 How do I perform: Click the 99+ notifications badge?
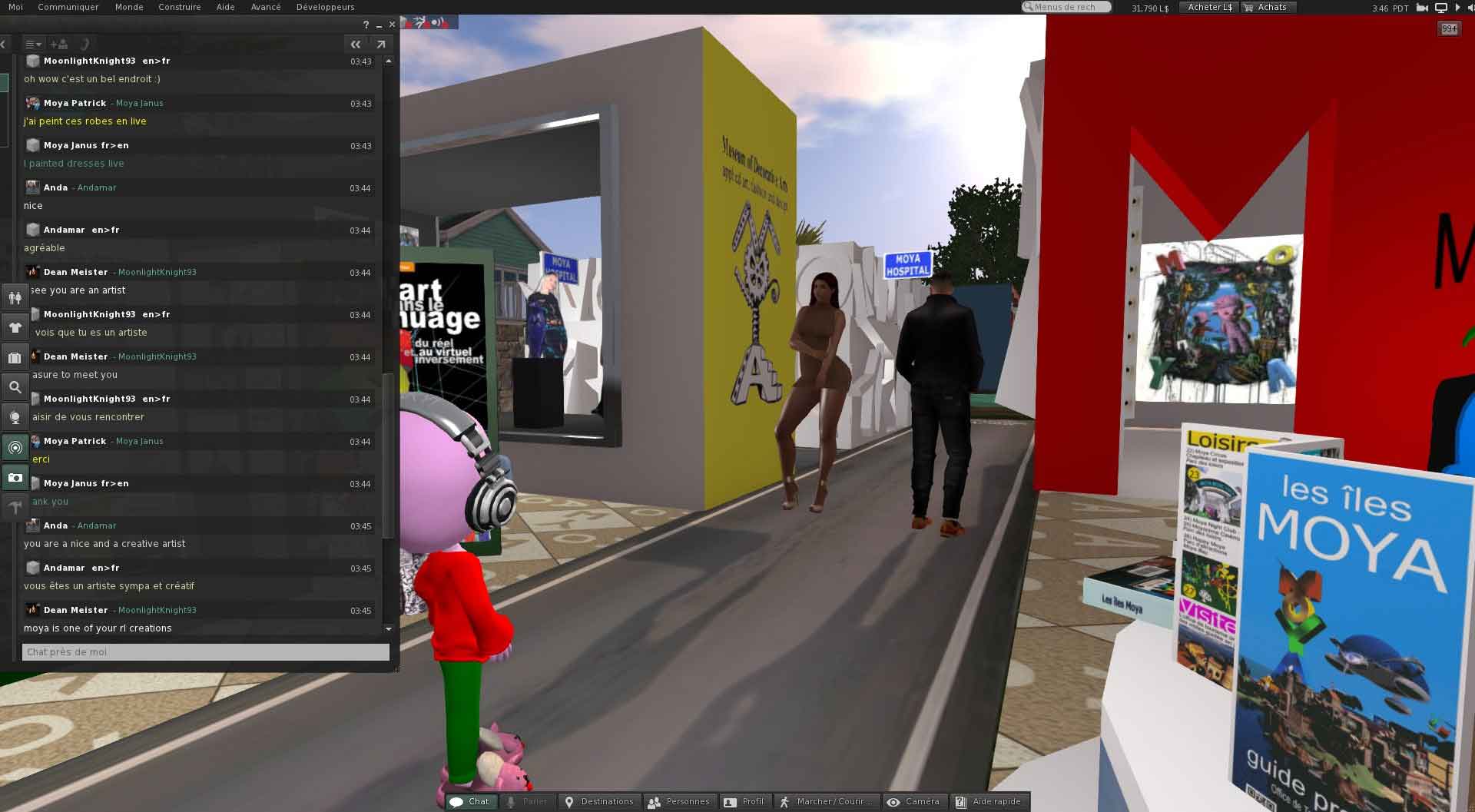(x=1449, y=28)
